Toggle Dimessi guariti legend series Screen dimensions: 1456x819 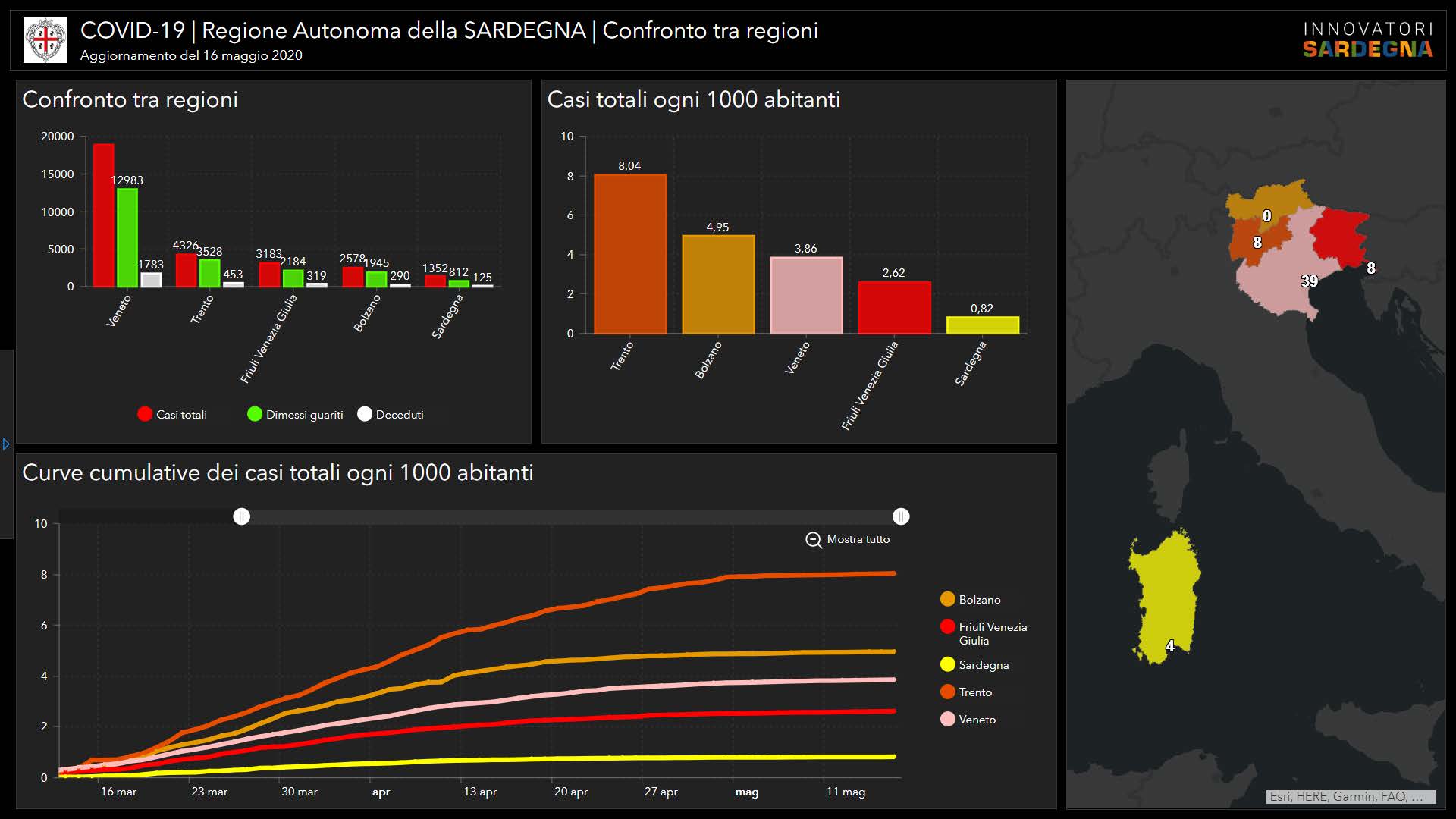(255, 414)
